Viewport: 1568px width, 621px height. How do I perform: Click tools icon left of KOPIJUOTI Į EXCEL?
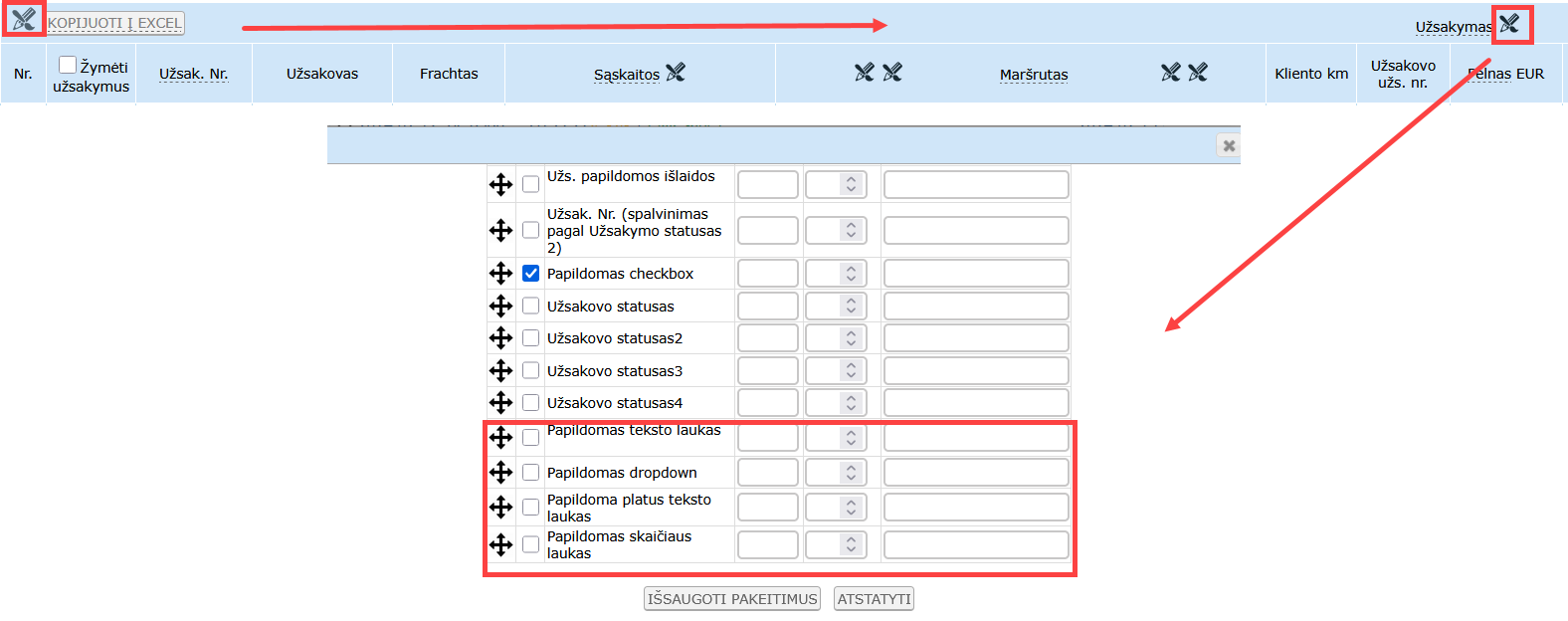point(24,19)
